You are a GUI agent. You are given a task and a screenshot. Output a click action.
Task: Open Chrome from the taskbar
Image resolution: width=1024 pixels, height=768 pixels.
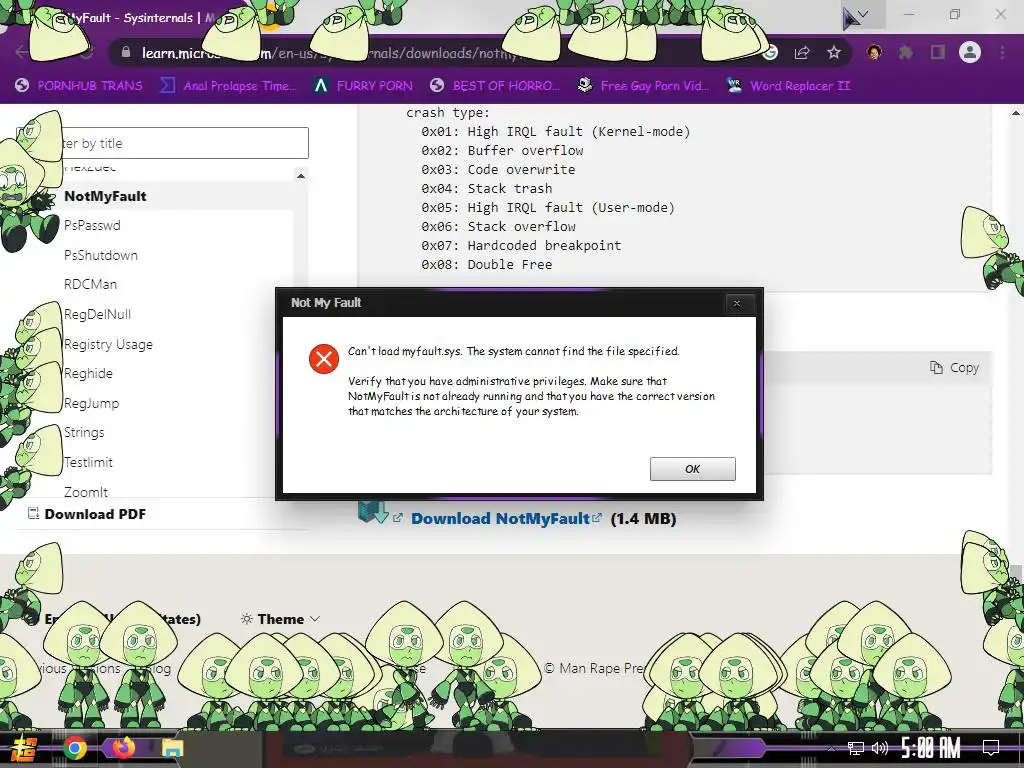click(75, 748)
